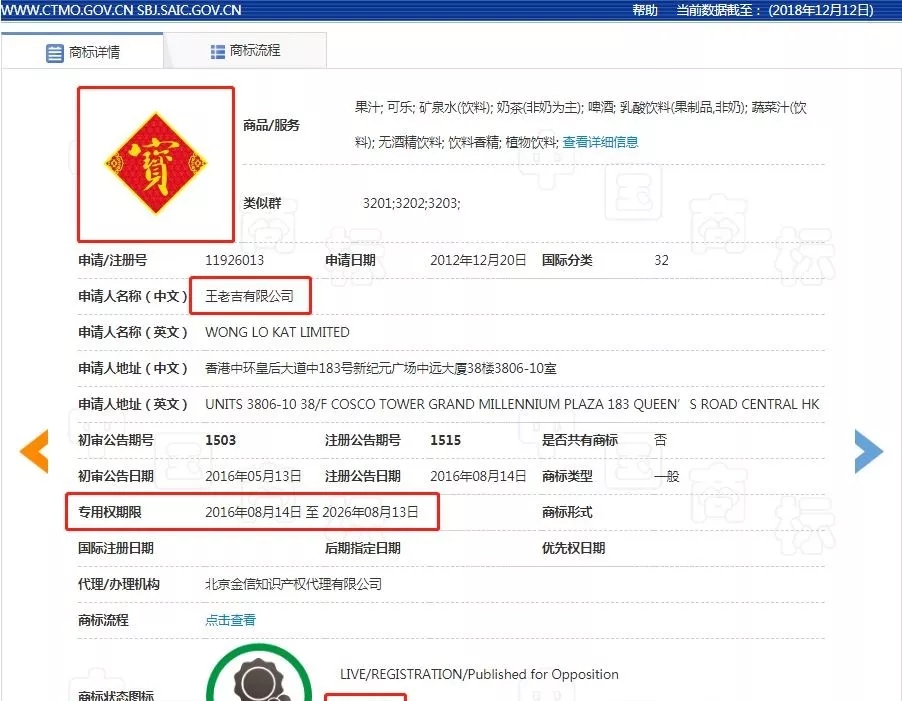Open the 帮助 help menu item

click(x=645, y=10)
